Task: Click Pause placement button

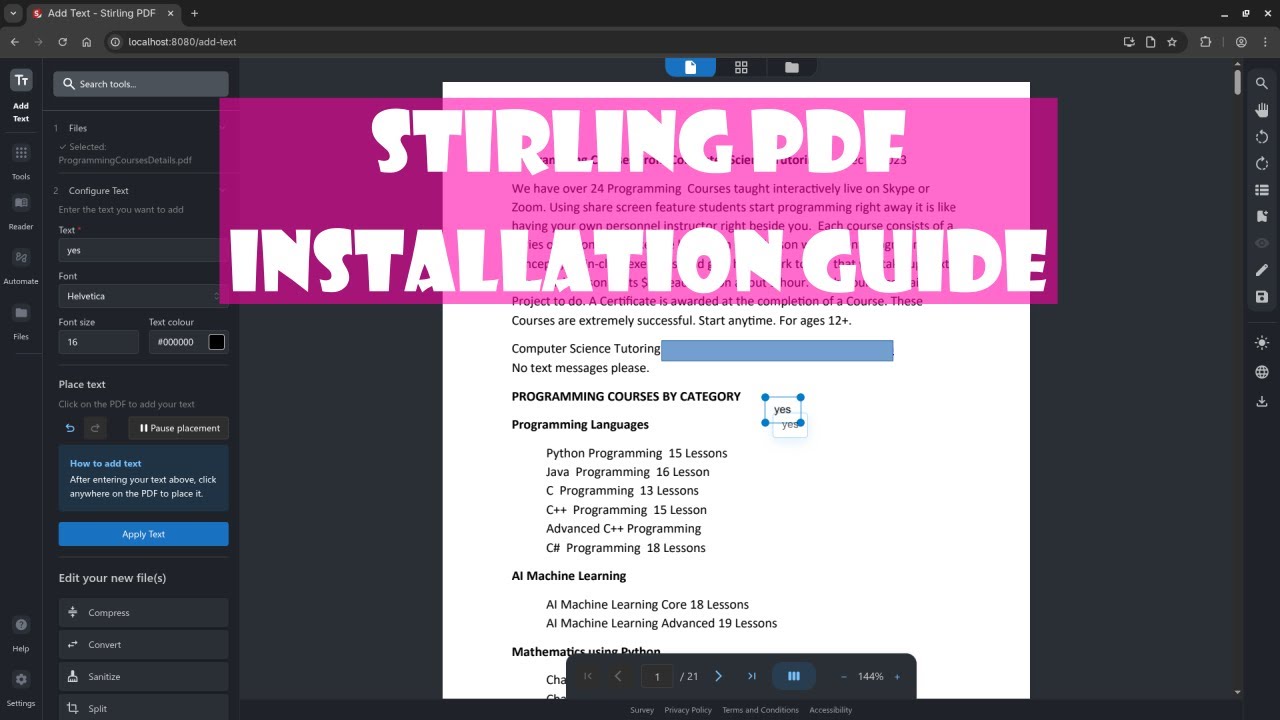Action: coord(179,428)
